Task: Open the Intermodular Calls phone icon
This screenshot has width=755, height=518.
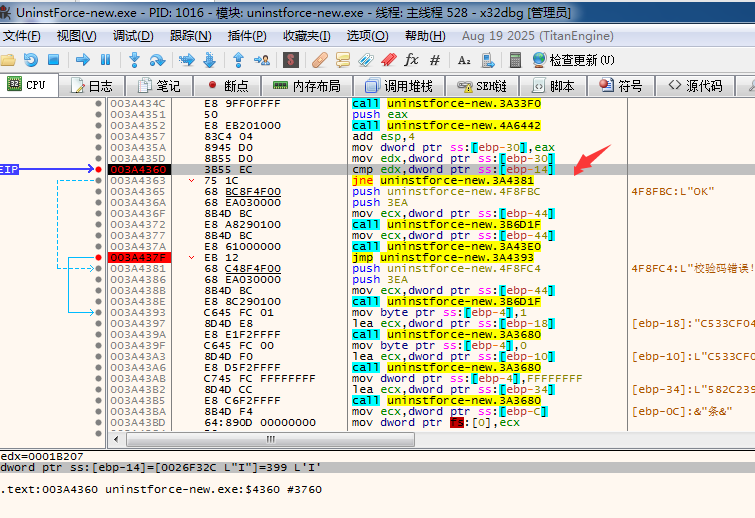Action: pos(488,60)
